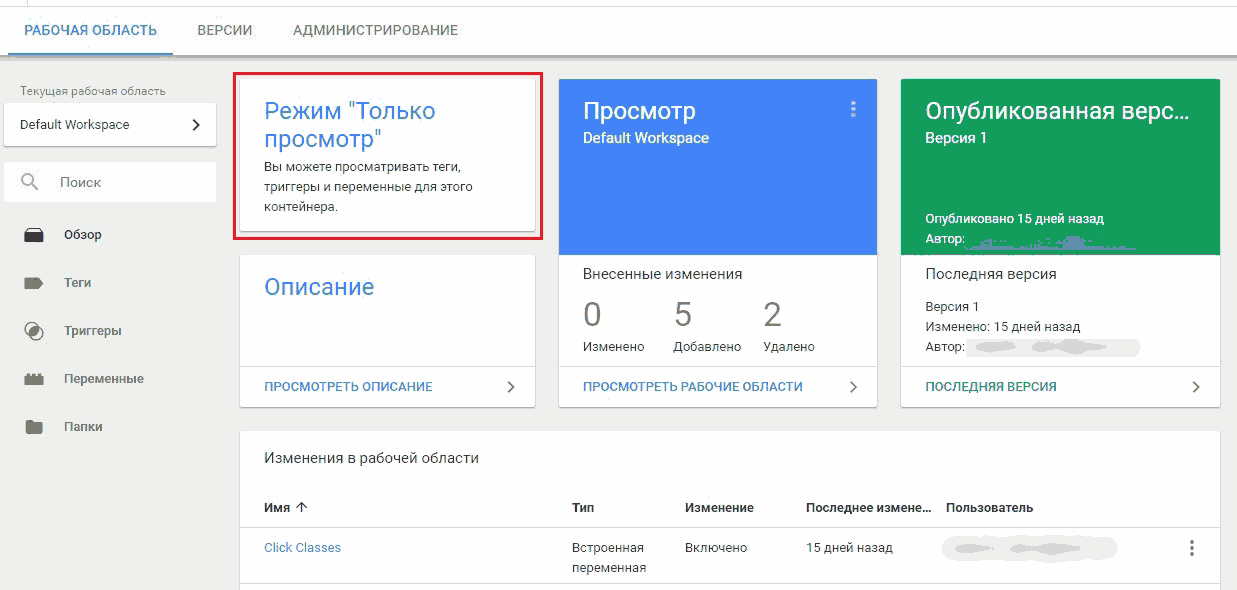The image size is (1237, 590).
Task: Open the Обзор overview icon
Action: coord(34,235)
